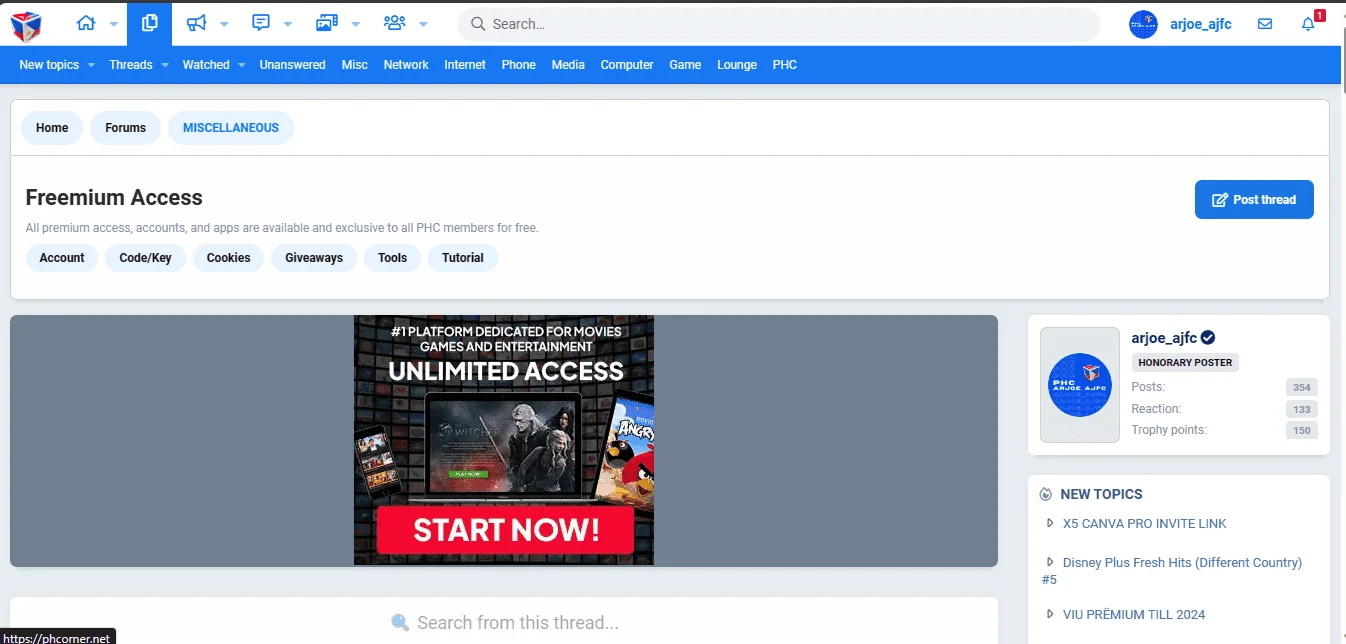Go to the Home breadcrumb
1346x644 pixels.
(52, 128)
